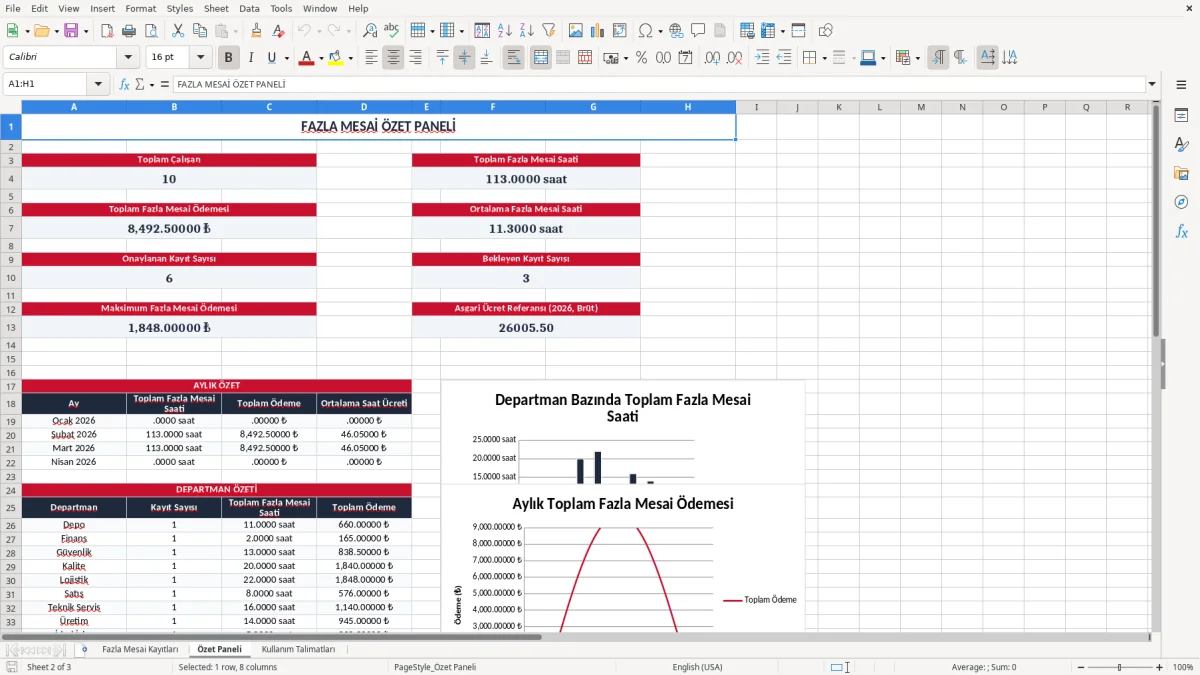Click Sheet 2 of 3 status text
Screen dimensions: 1200x675
point(49,667)
